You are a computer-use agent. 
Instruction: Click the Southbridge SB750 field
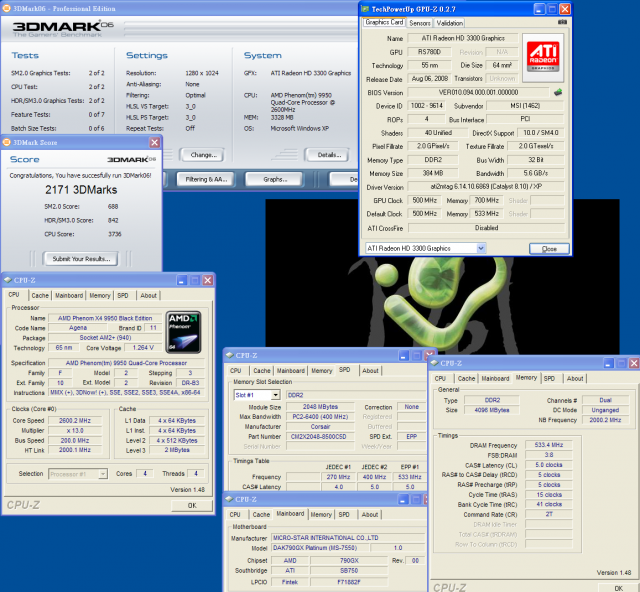pyautogui.click(x=349, y=571)
